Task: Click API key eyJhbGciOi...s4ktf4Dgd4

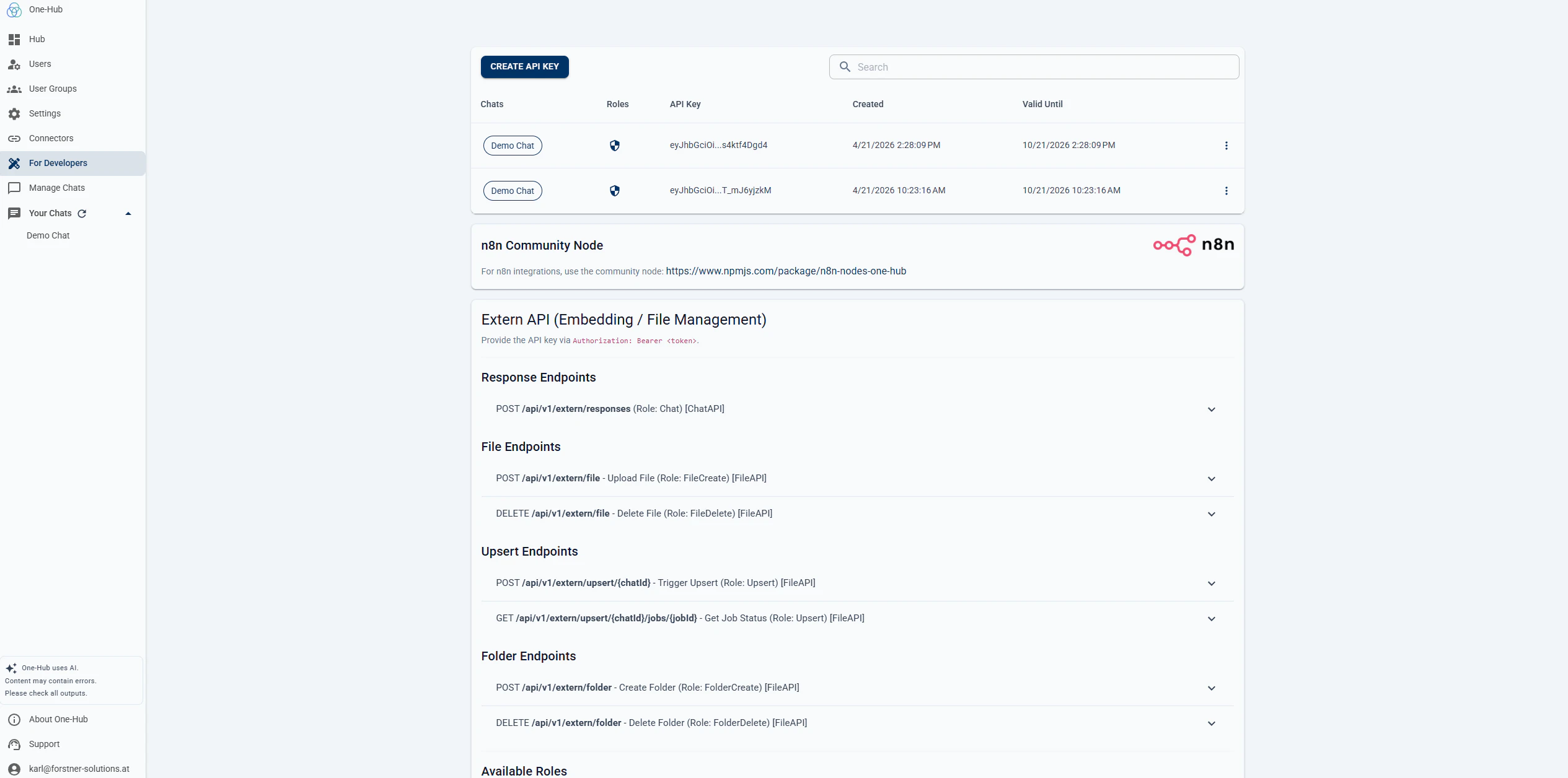Action: (718, 146)
